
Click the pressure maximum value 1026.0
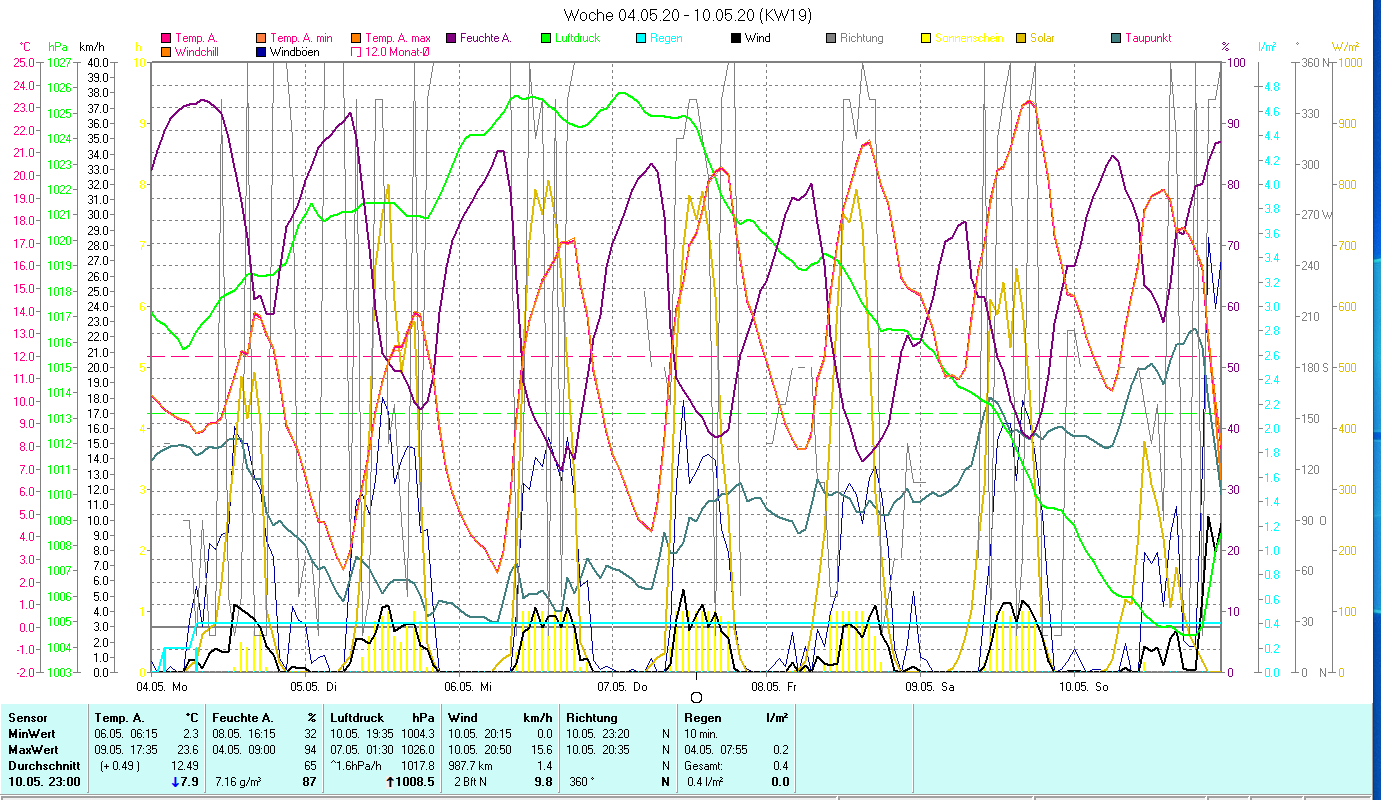click(416, 750)
